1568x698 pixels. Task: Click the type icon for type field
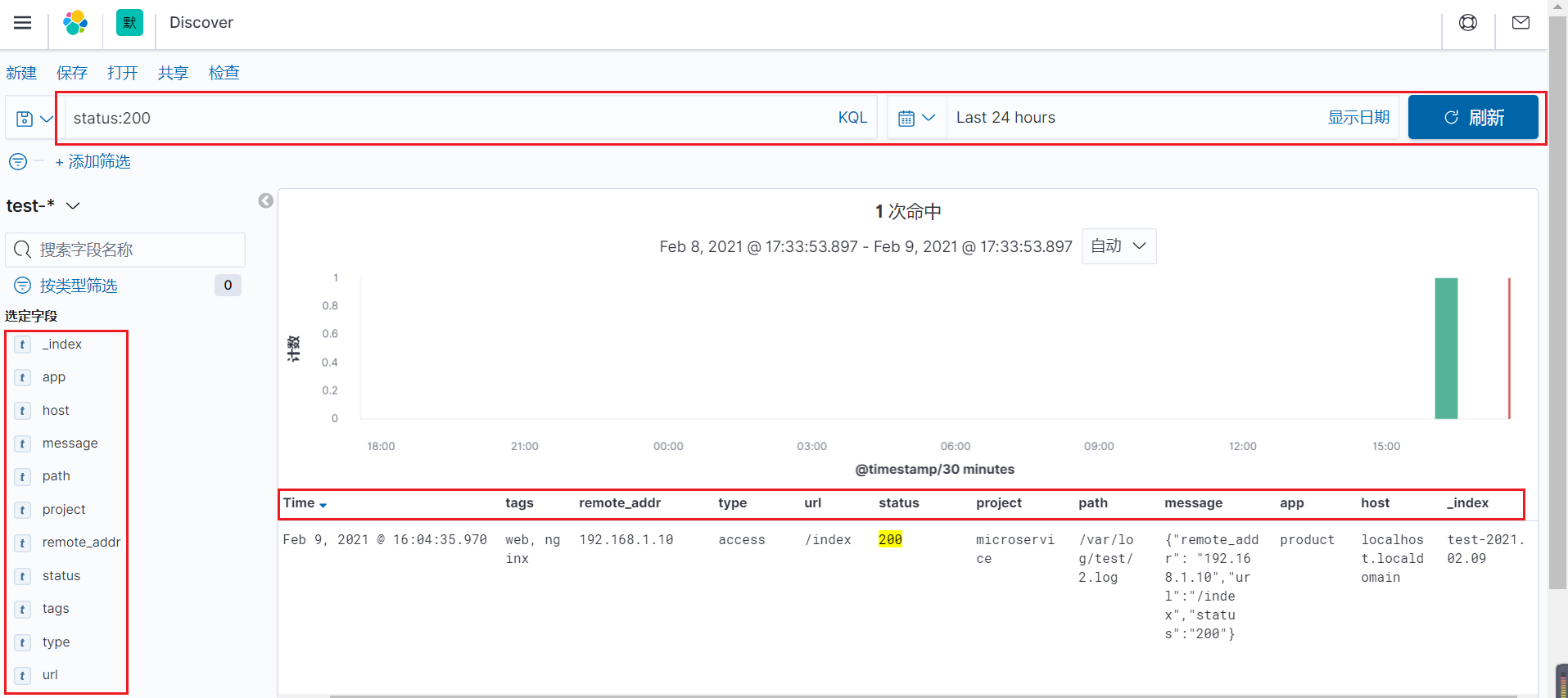(x=23, y=642)
